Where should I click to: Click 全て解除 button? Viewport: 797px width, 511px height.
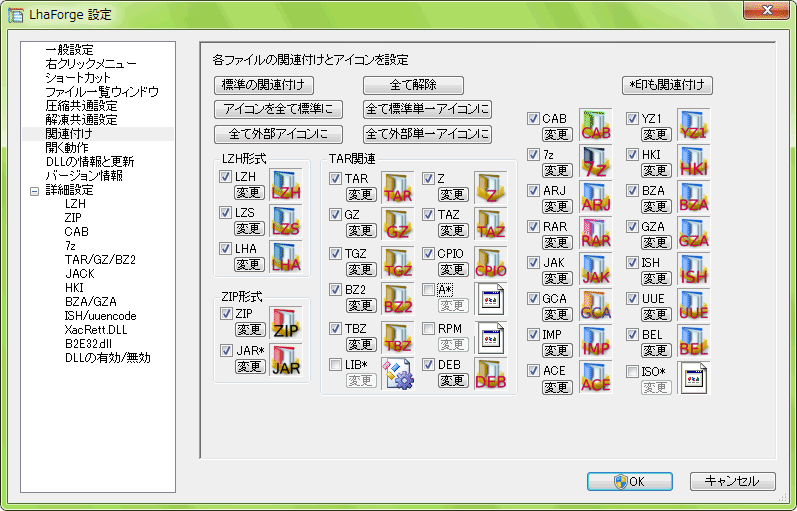[413, 85]
